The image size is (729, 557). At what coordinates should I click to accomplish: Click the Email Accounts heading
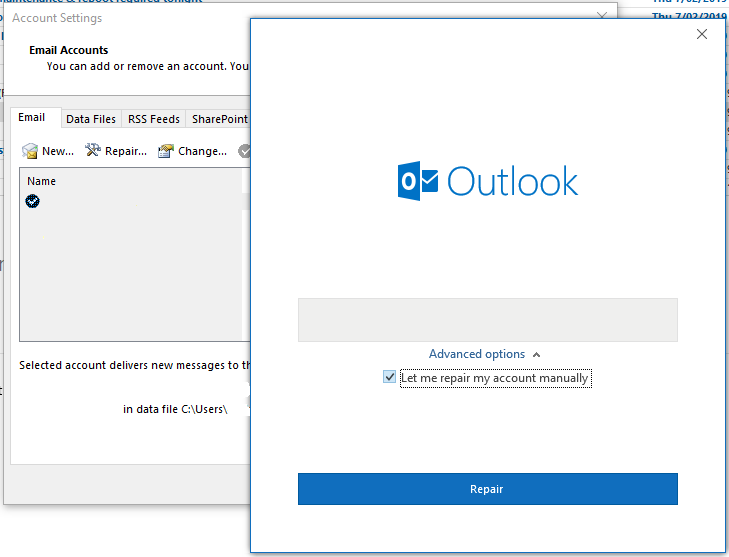(x=69, y=50)
